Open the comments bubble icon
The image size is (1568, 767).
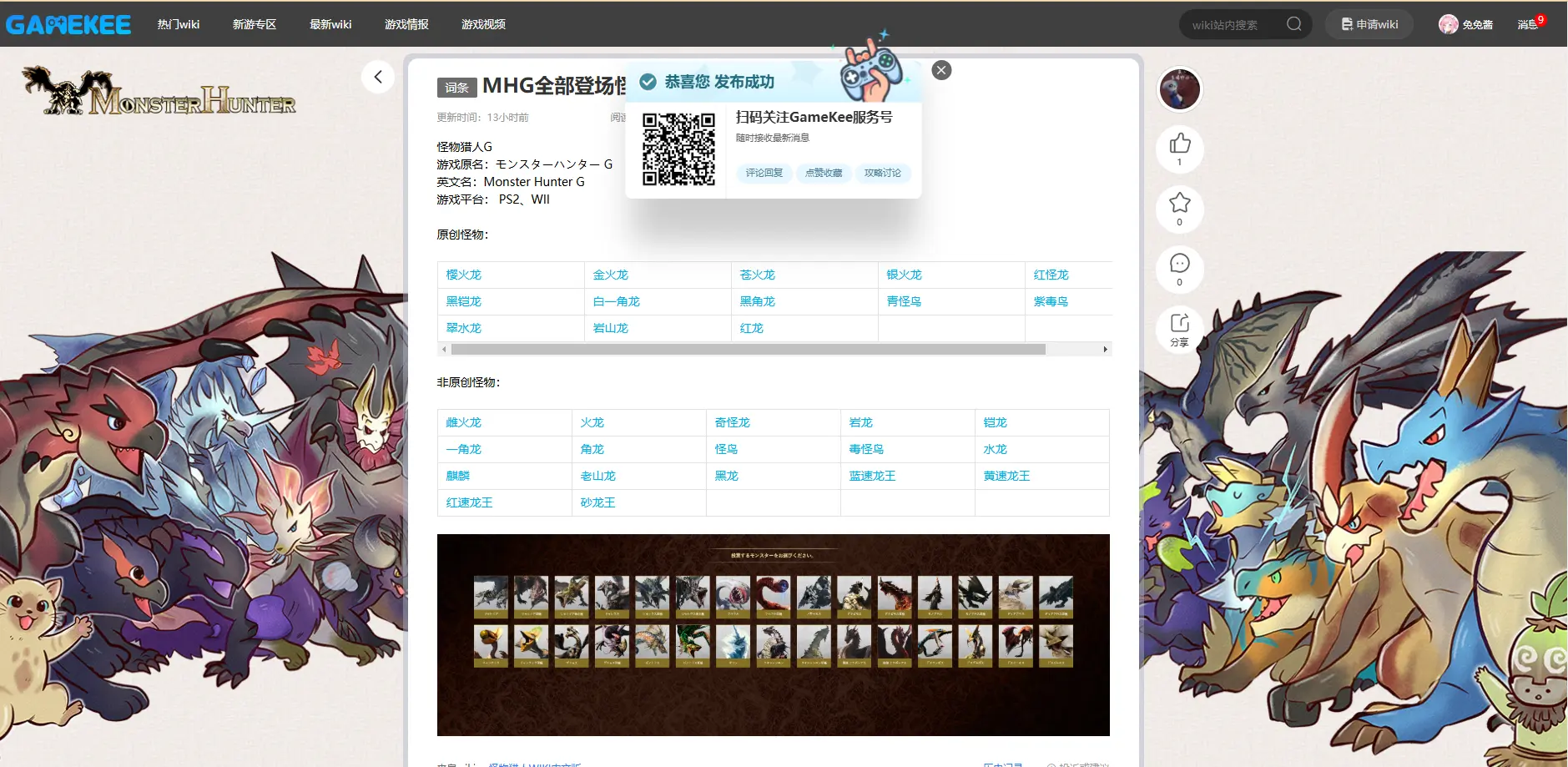[x=1179, y=265]
